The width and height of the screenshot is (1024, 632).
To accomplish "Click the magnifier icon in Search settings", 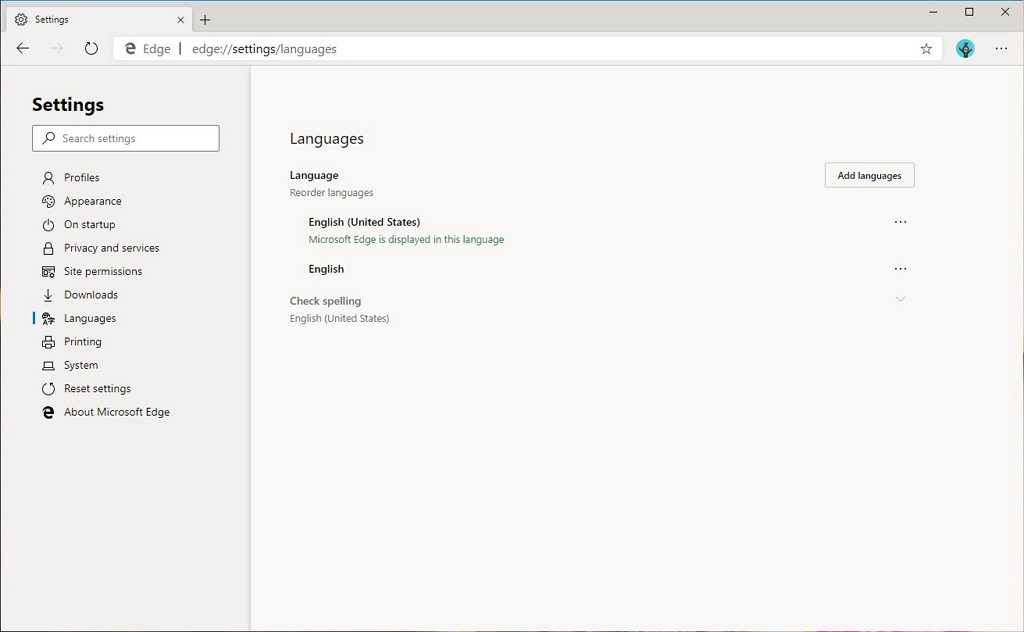I will 48,138.
